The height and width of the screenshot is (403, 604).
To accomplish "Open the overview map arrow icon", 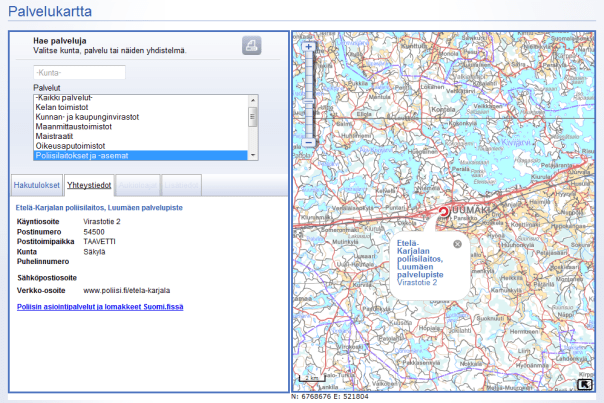I will click(x=584, y=382).
